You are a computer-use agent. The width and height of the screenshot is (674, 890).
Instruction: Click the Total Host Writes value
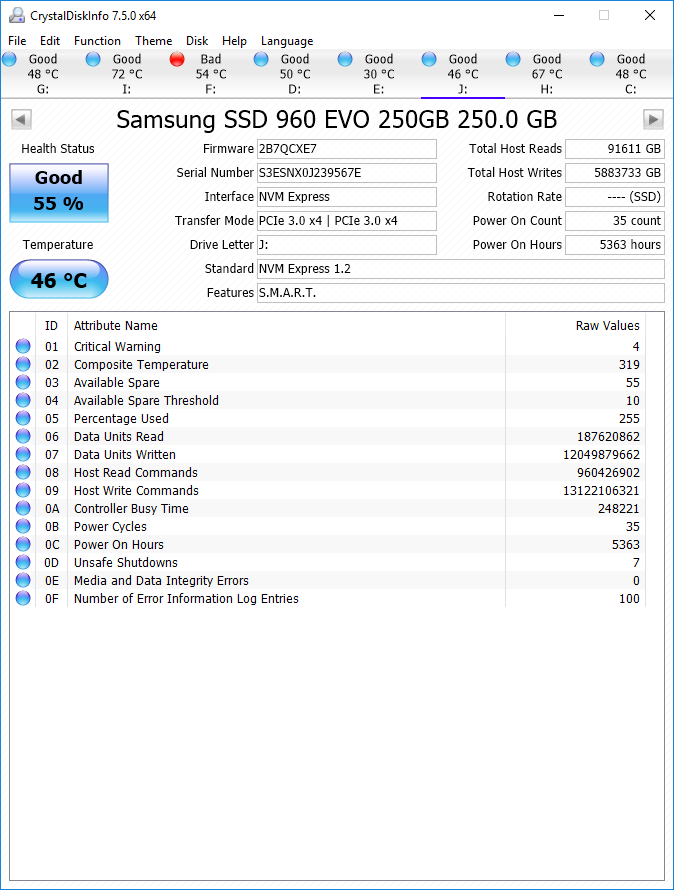pyautogui.click(x=614, y=173)
